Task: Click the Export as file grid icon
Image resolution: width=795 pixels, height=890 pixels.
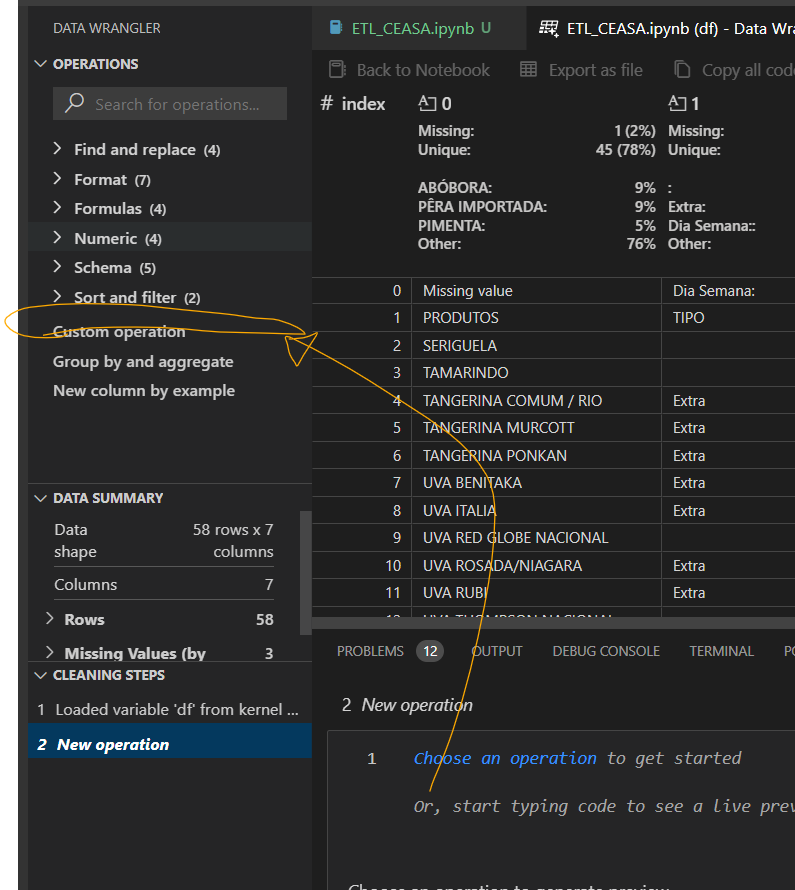Action: [x=527, y=69]
